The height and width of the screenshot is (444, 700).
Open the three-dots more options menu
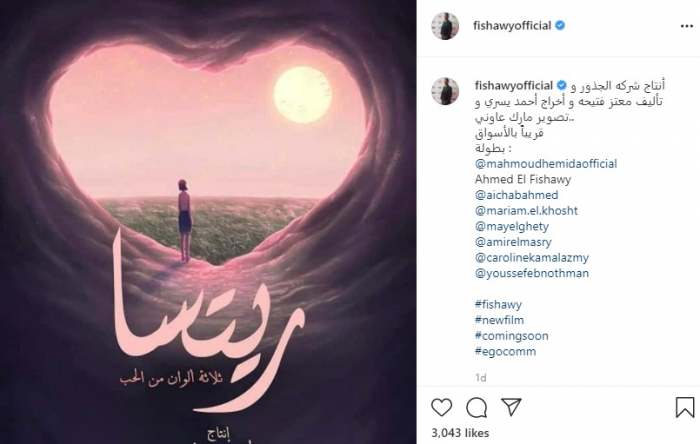tap(686, 26)
